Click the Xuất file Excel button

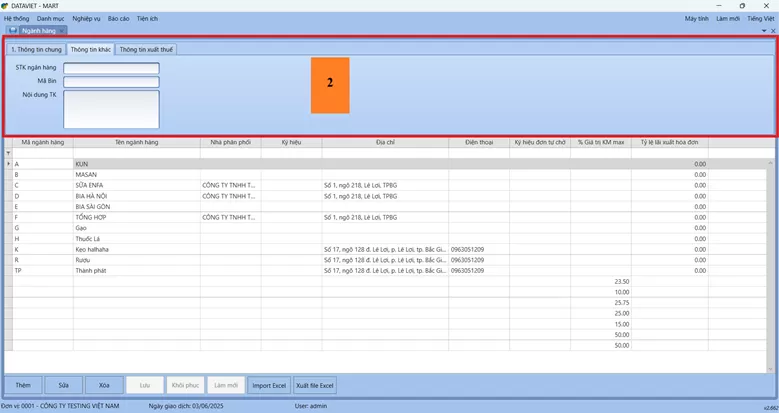315,385
